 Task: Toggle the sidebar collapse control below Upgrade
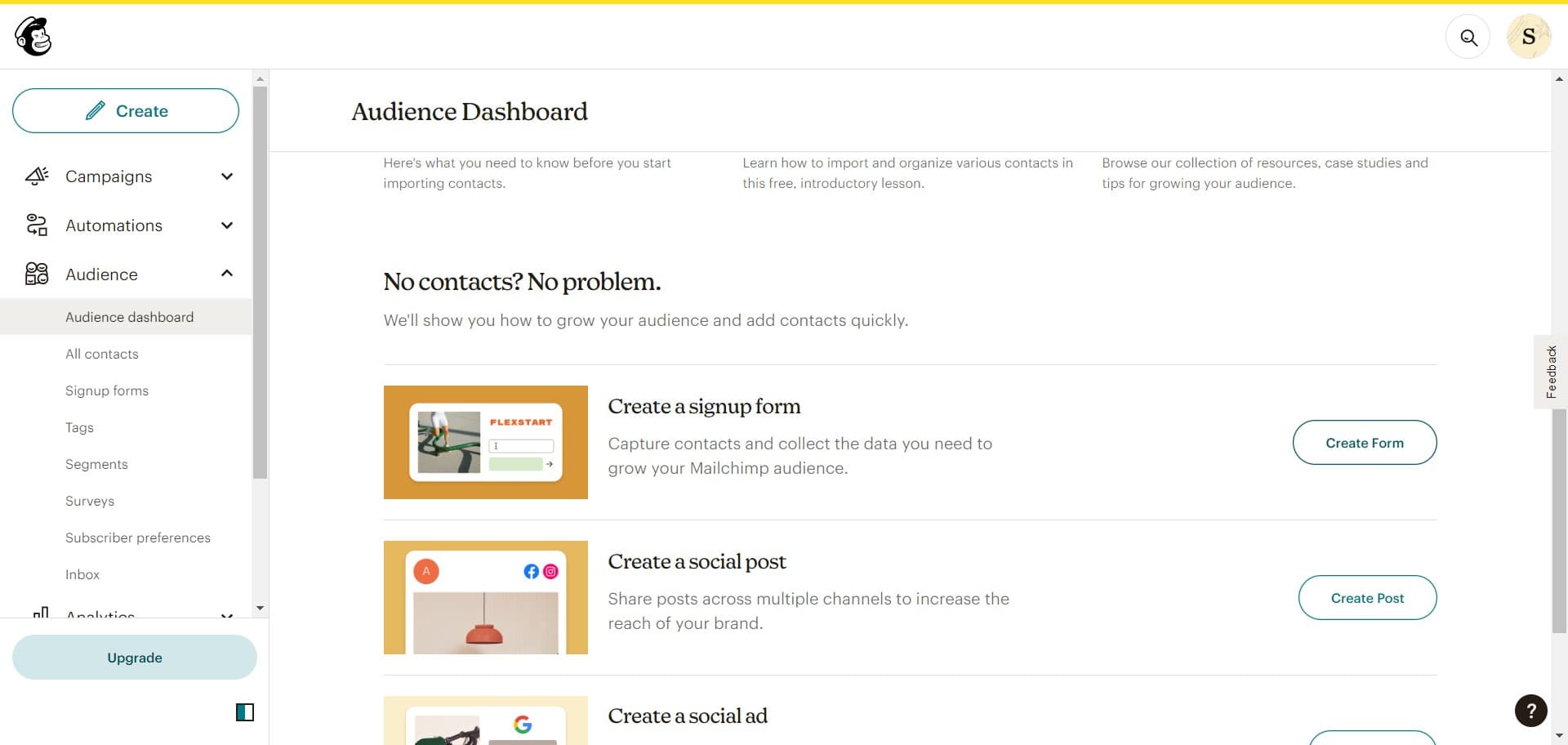coord(244,712)
